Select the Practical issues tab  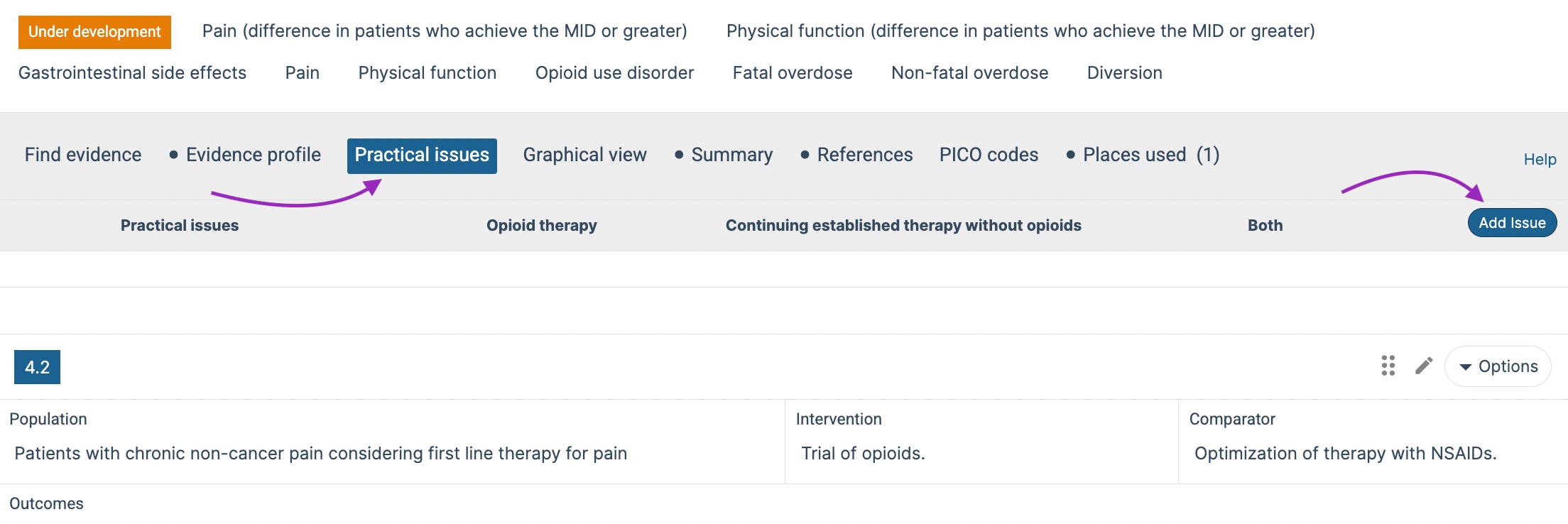coord(422,155)
